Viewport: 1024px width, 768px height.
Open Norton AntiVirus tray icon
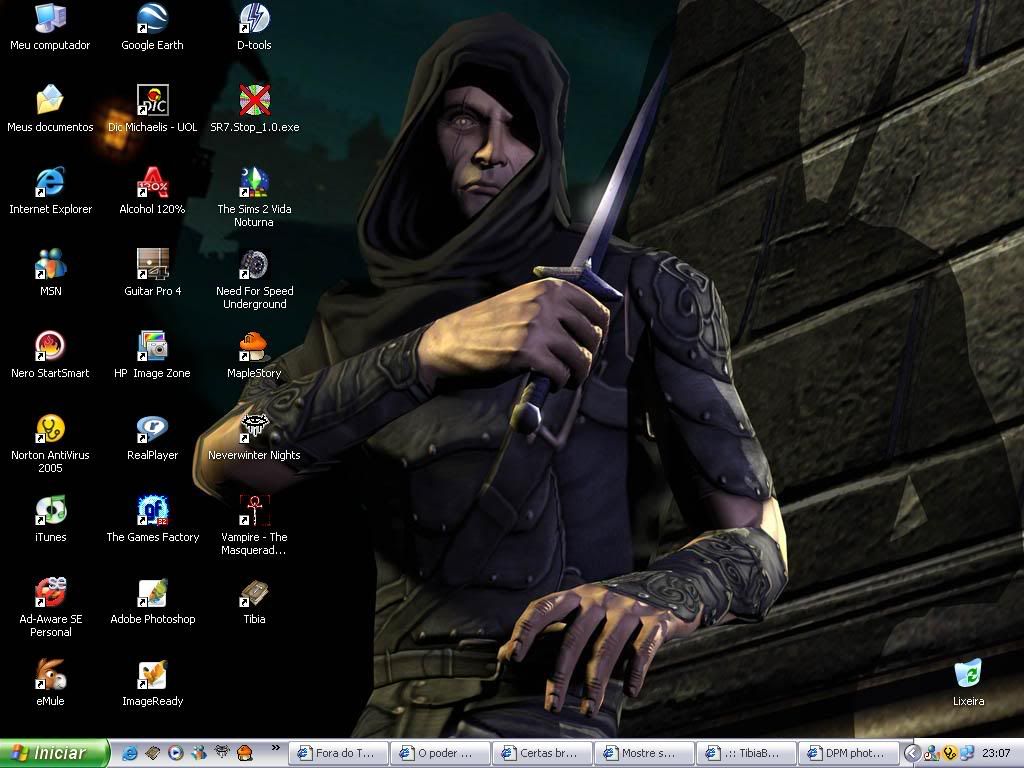950,754
